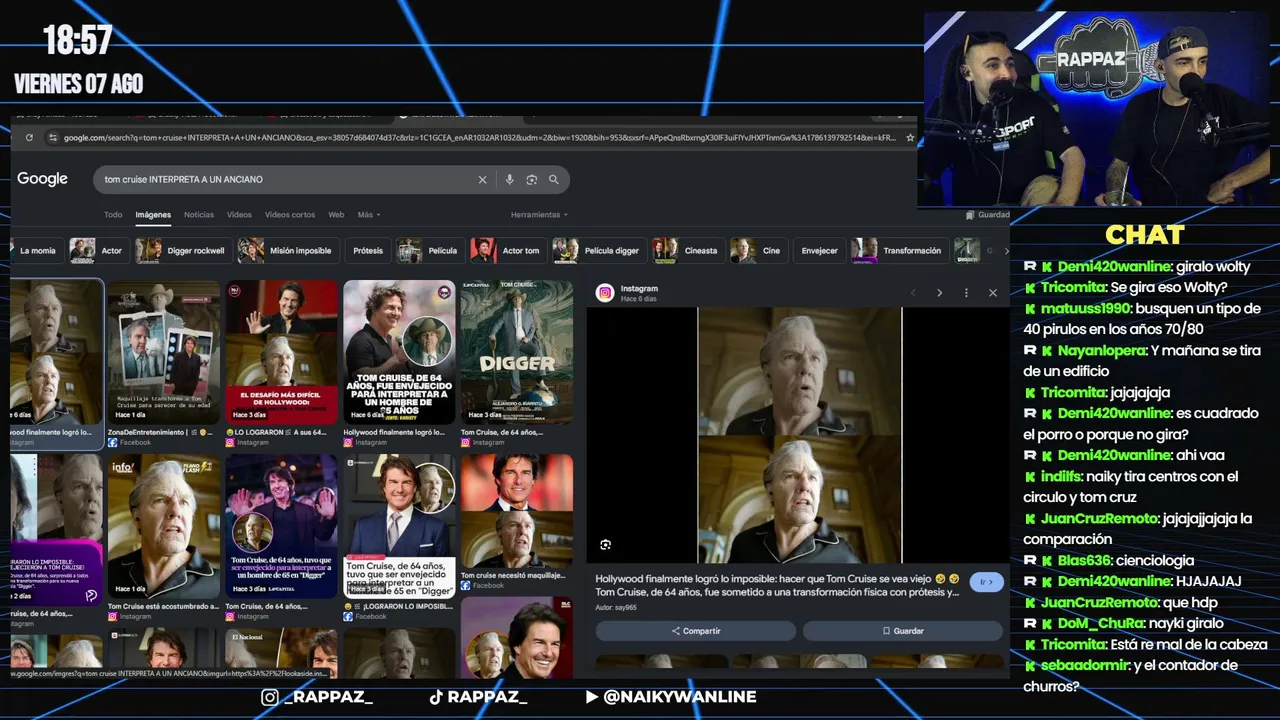Image resolution: width=1280 pixels, height=720 pixels.
Task: Go to Google home via the logo
Action: coord(42,179)
